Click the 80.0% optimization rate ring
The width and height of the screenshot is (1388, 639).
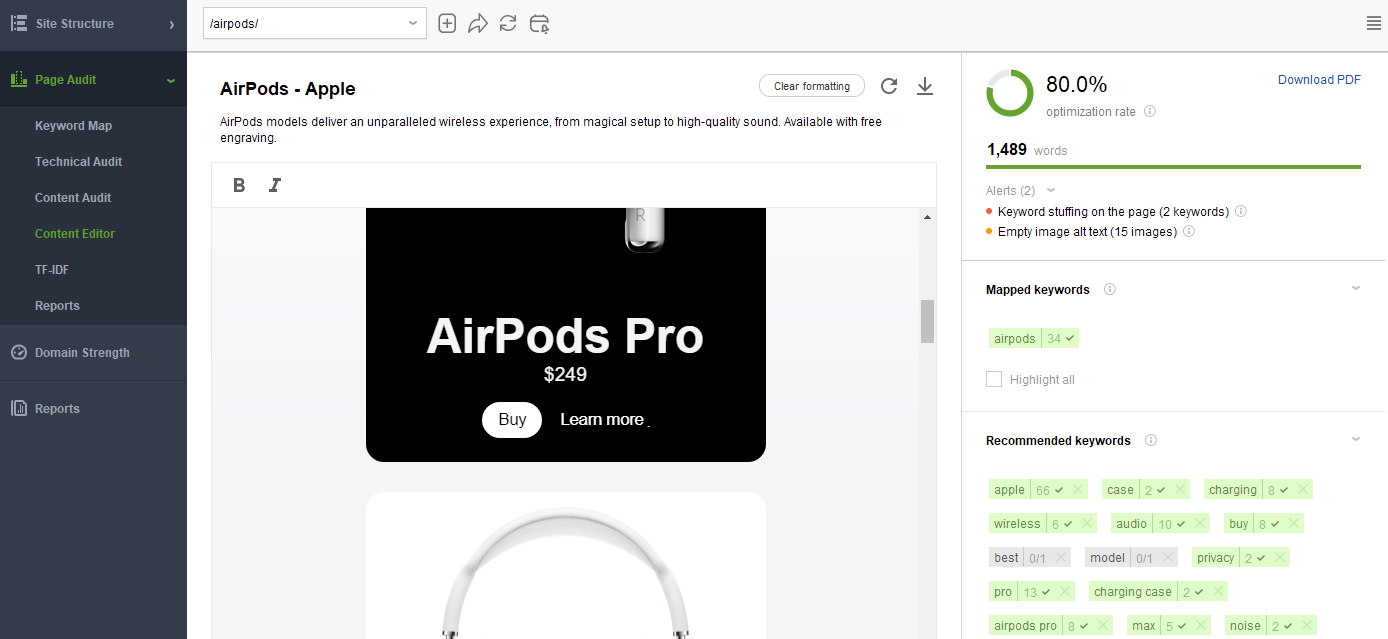pyautogui.click(x=1010, y=93)
